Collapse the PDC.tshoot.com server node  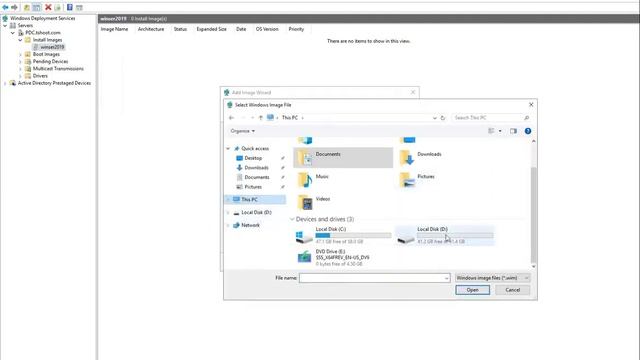click(13, 33)
